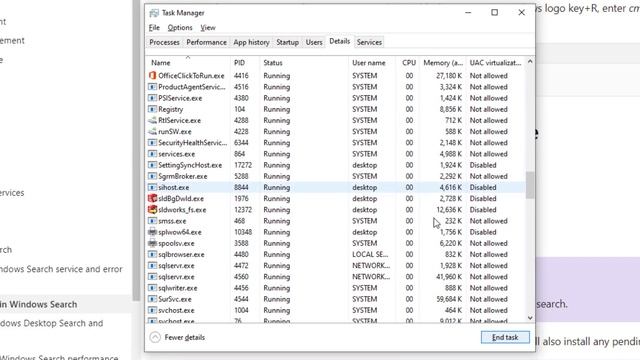Click the sqlservr.exe PID 4560 icon
The image size is (640, 360).
152,277
